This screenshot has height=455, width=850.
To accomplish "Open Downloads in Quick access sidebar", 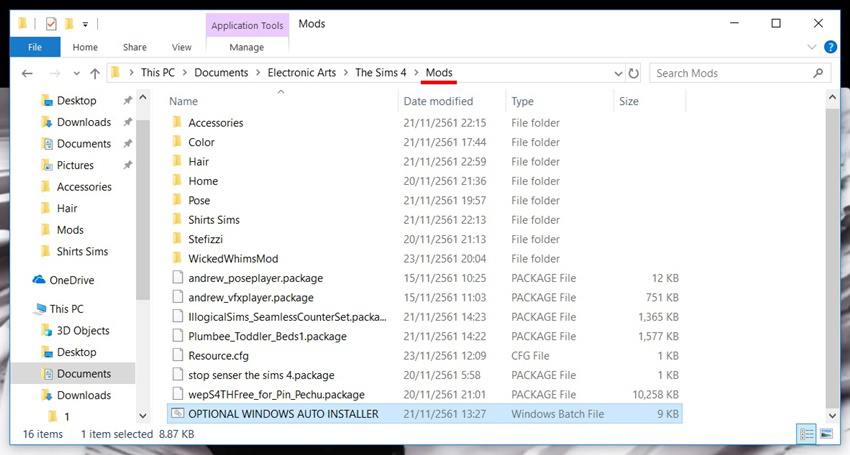I will pos(83,122).
